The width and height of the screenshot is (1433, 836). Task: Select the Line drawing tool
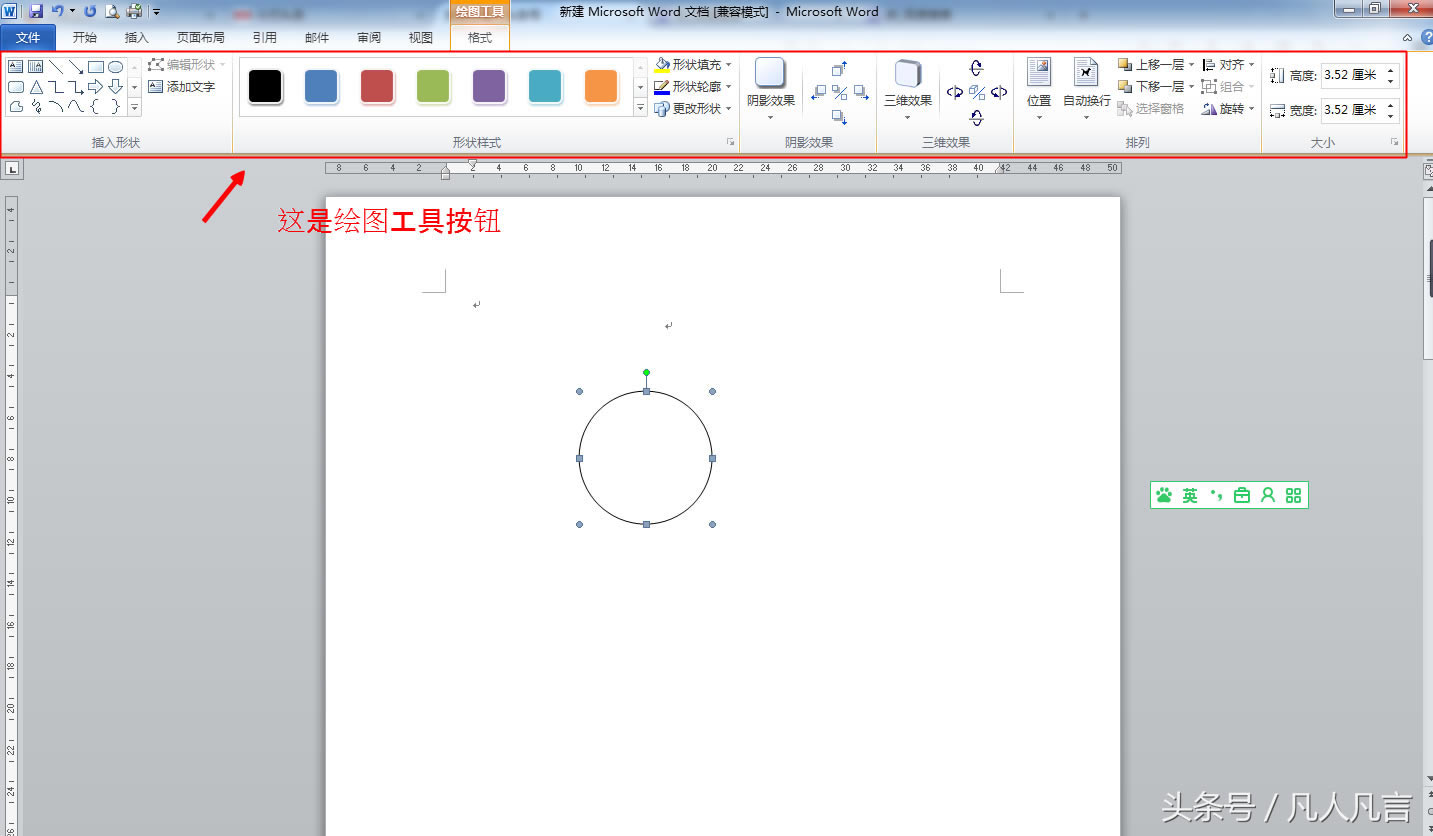tap(57, 66)
